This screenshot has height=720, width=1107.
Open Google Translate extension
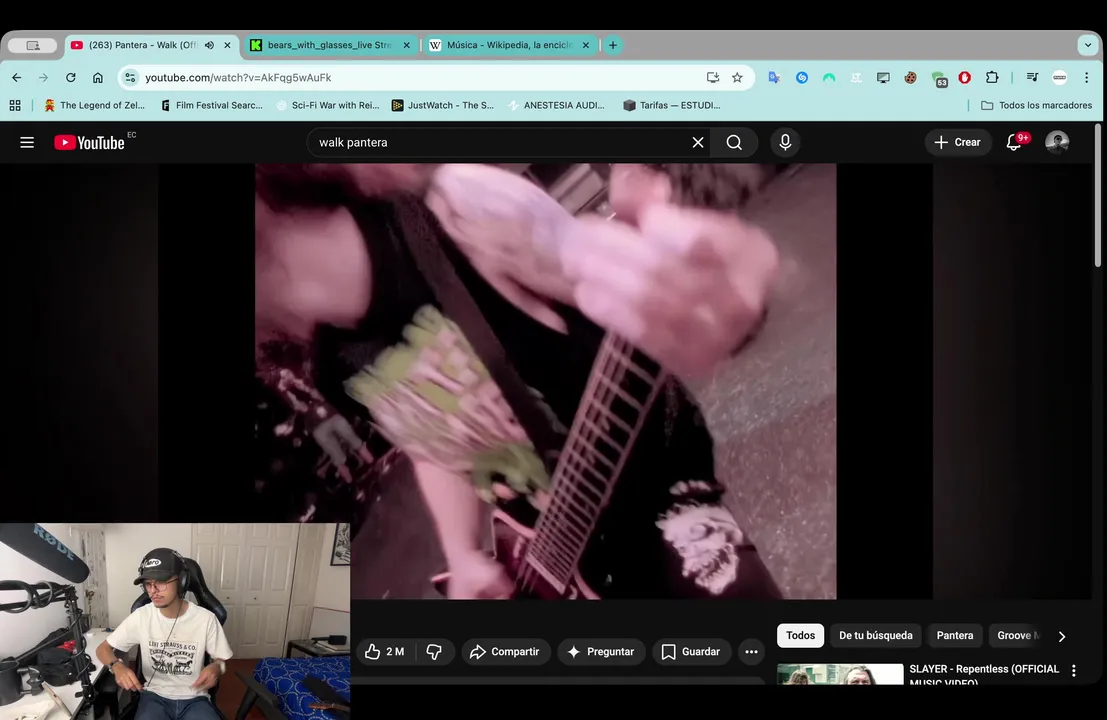click(x=774, y=78)
